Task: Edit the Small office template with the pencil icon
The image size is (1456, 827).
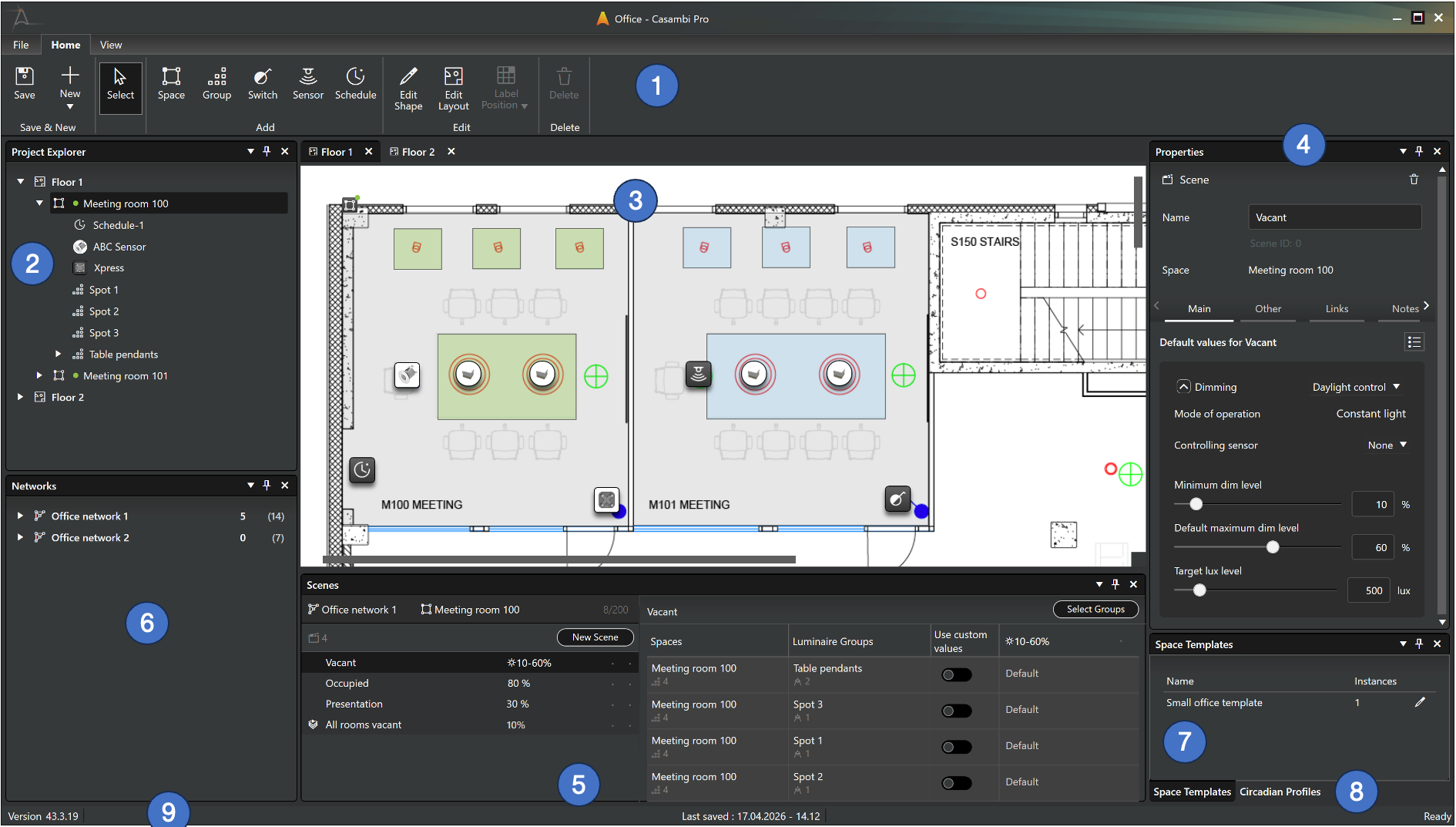Action: coord(1420,702)
